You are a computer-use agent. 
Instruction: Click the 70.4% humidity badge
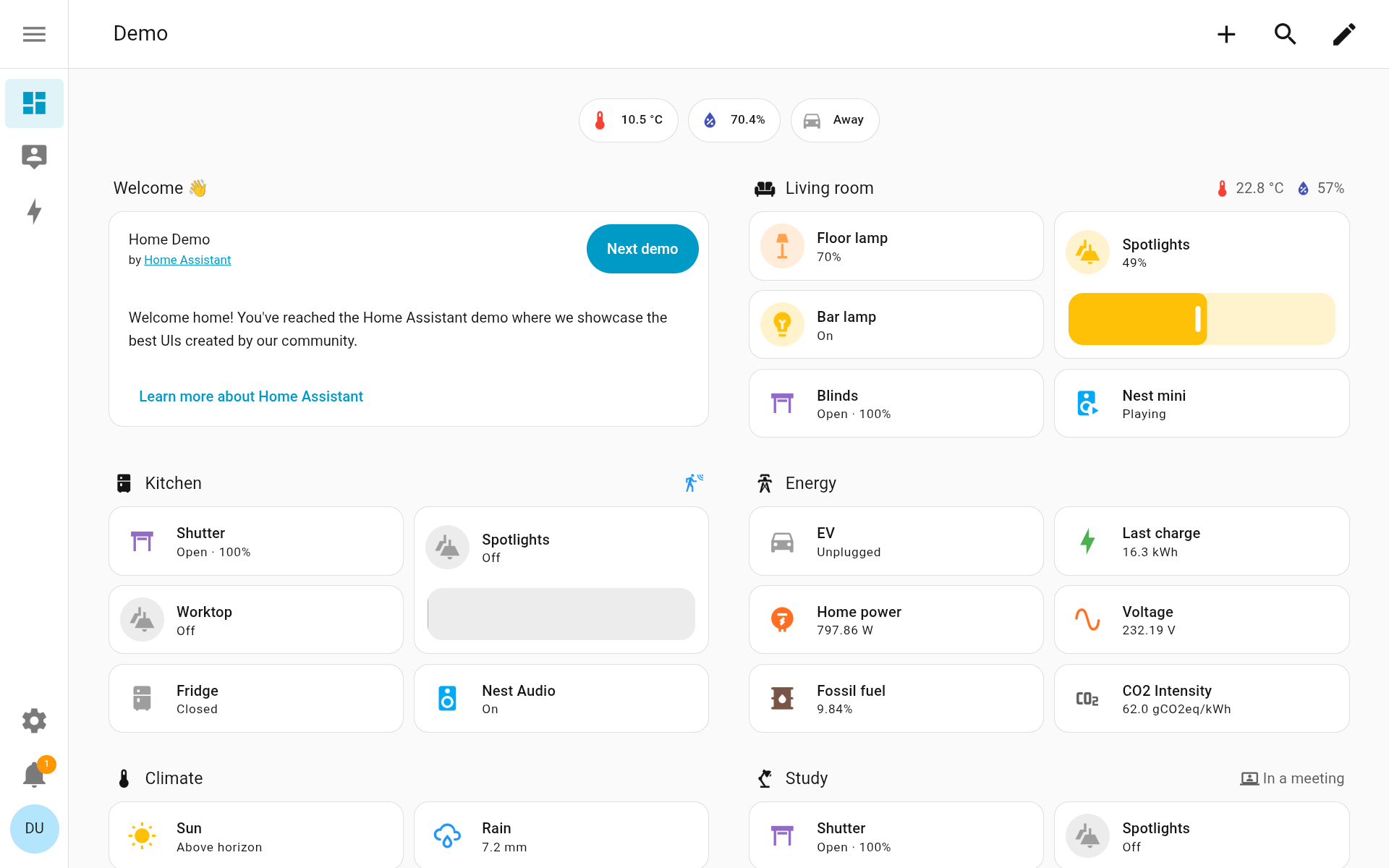[x=734, y=120]
